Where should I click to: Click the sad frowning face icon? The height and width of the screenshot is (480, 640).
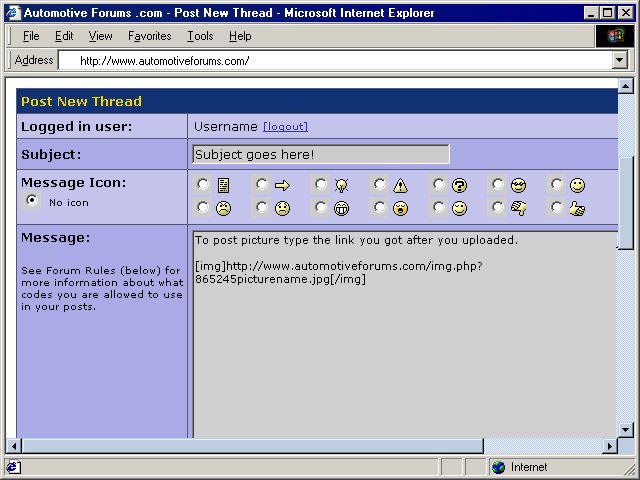(282, 209)
